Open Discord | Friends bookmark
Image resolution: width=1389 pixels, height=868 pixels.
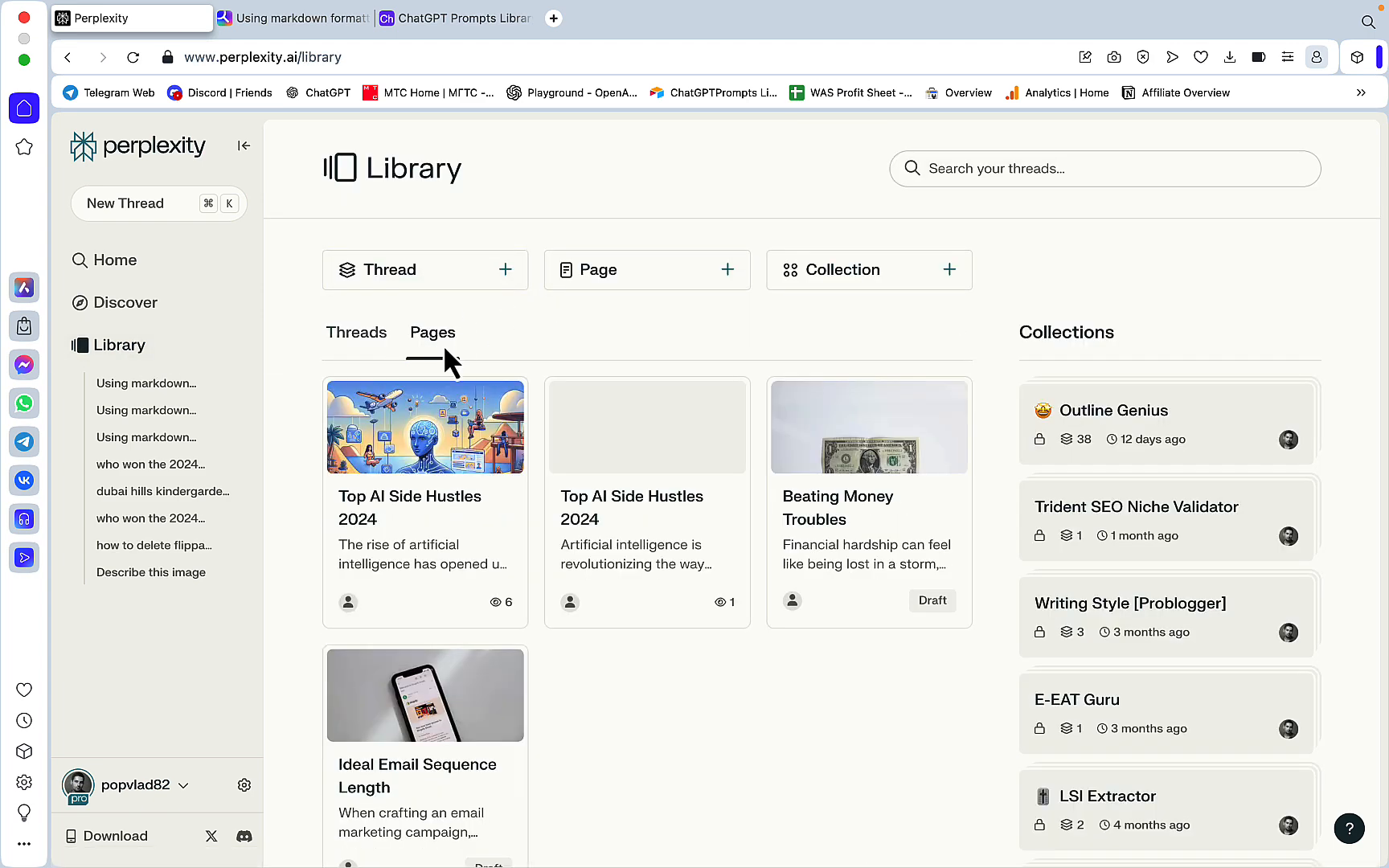[219, 92]
